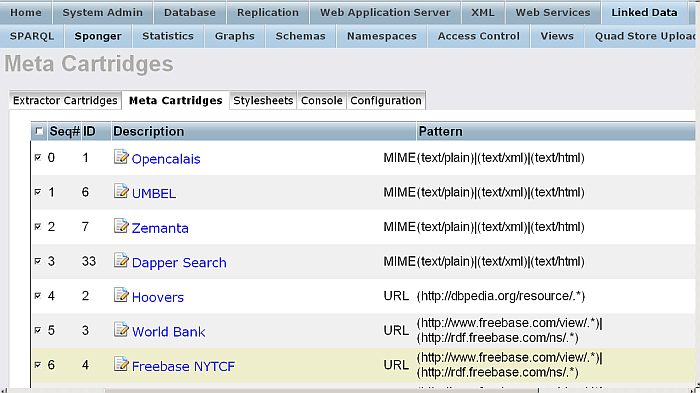Click the edit icon beside Zemanta
The image size is (700, 393).
(121, 226)
